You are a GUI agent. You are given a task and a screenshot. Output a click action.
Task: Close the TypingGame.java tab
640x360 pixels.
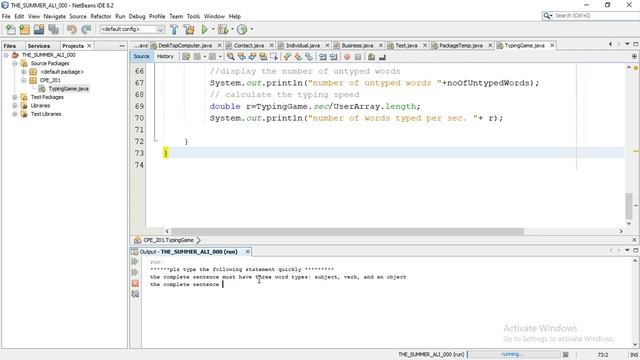[552, 45]
